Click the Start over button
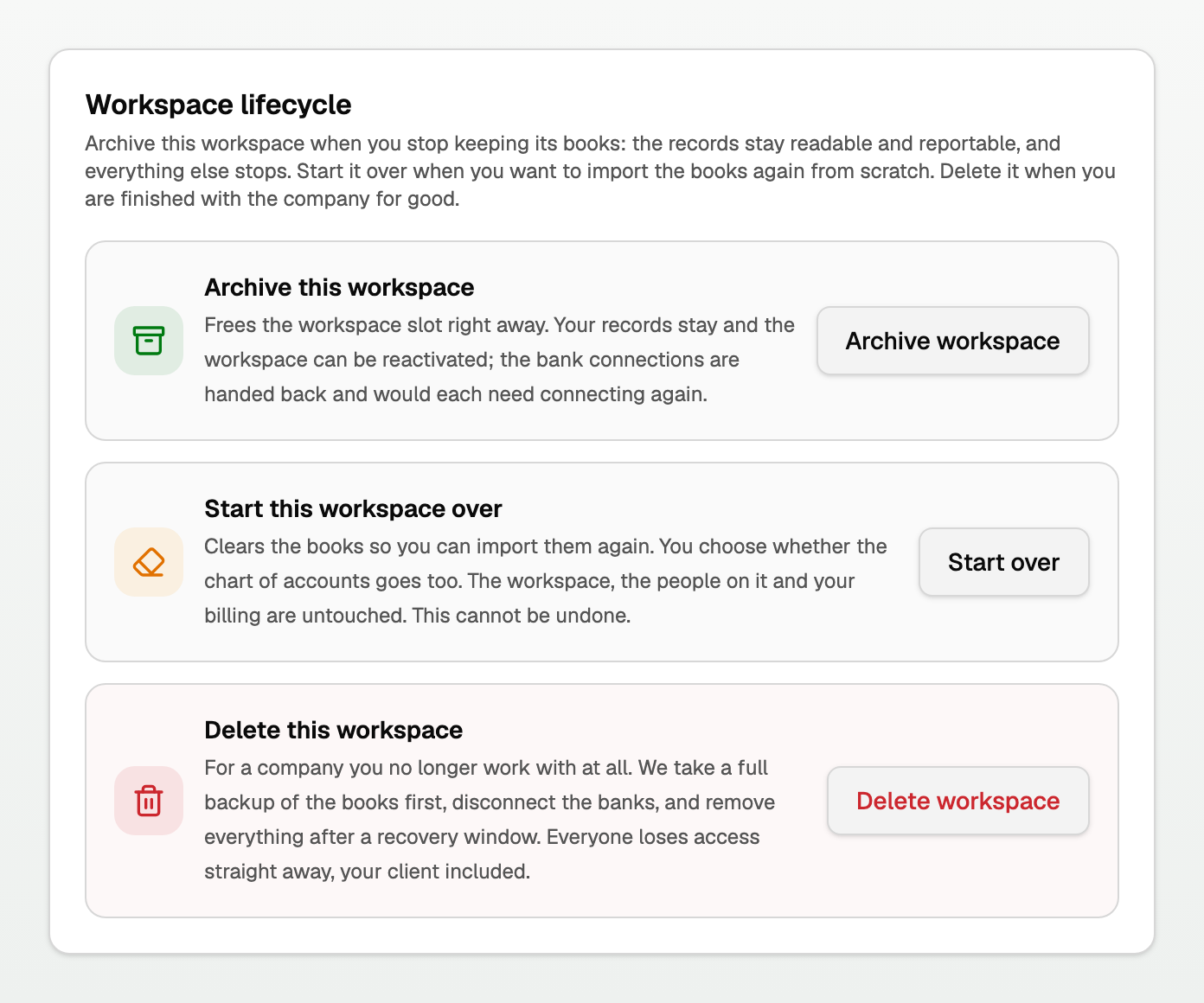The image size is (1204, 1003). 1003,562
